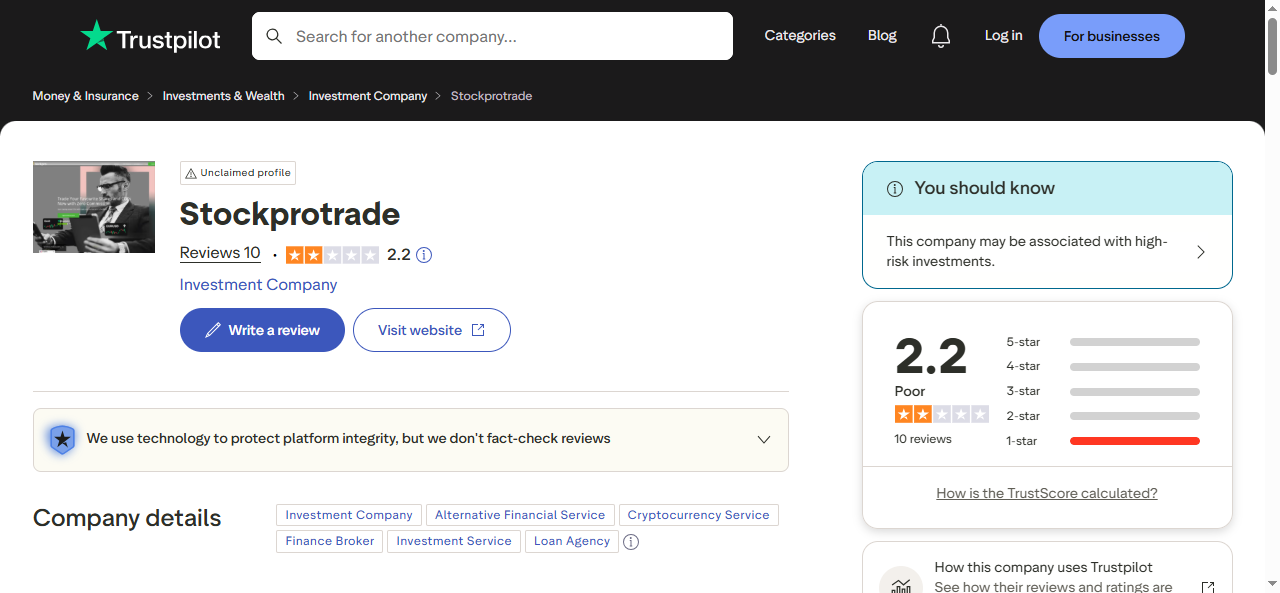Screen dimensions: 1280x593
Task: Open notifications via the bell icon
Action: [x=940, y=36]
